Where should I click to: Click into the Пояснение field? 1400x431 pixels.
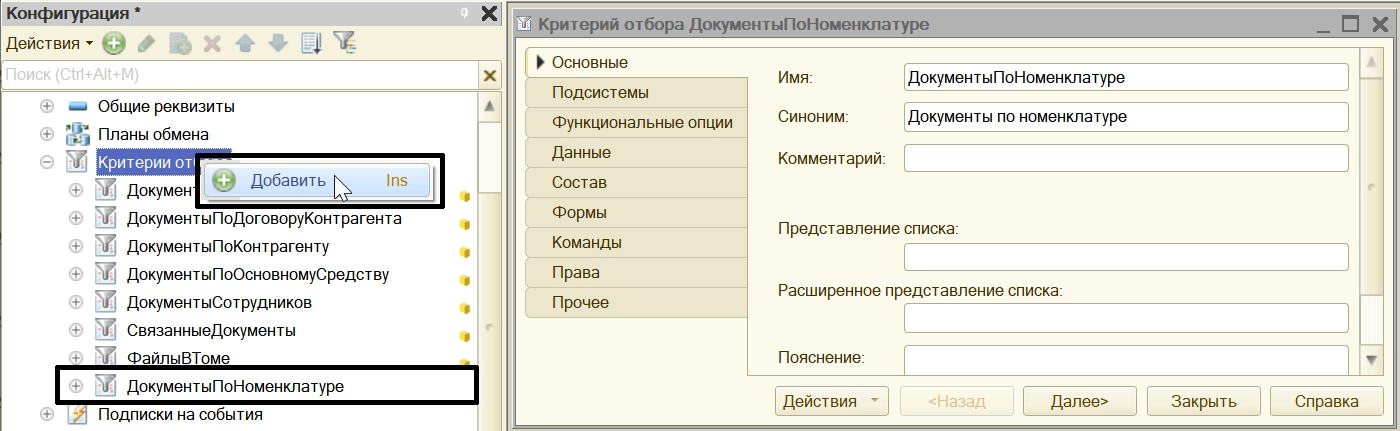(x=1126, y=359)
